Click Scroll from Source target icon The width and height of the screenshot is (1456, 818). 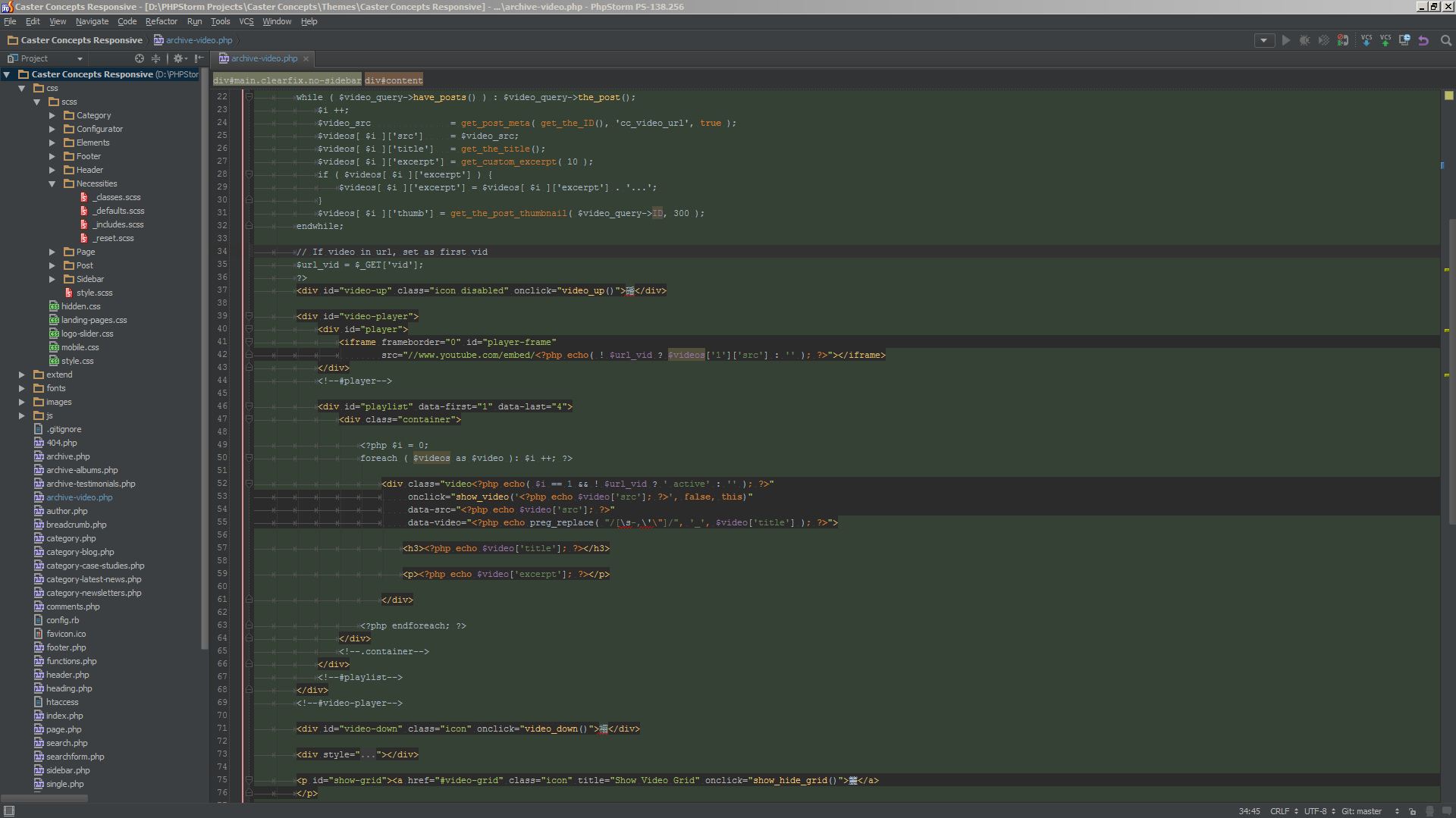coord(140,58)
